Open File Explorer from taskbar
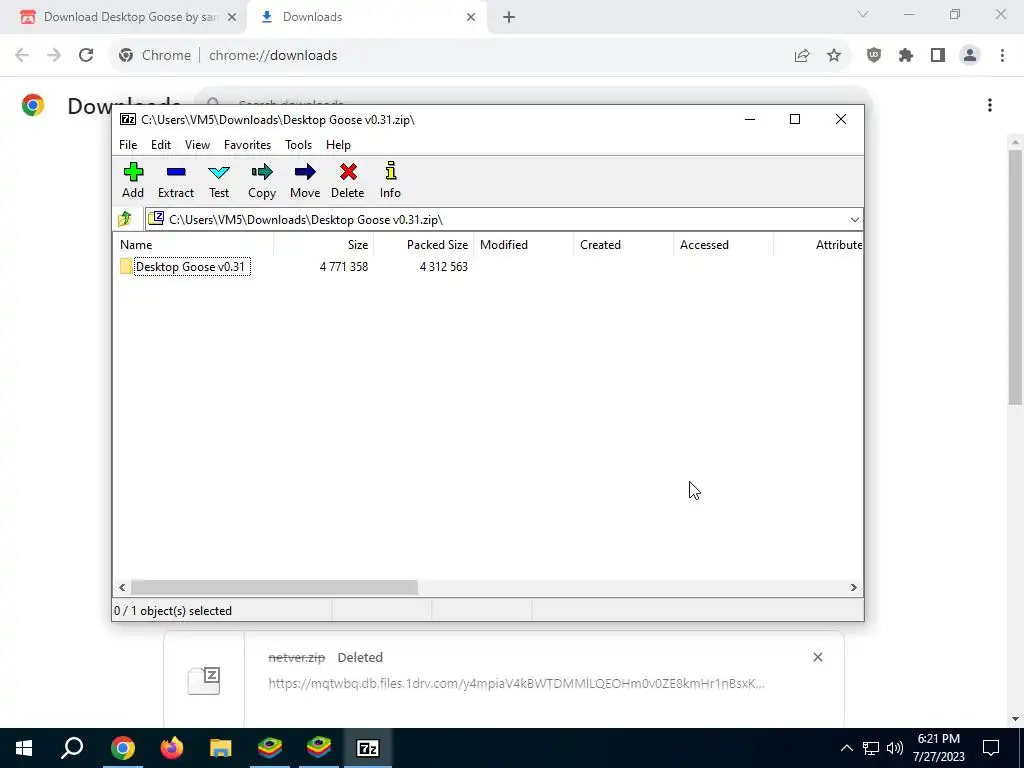Viewport: 1024px width, 768px height. click(221, 748)
